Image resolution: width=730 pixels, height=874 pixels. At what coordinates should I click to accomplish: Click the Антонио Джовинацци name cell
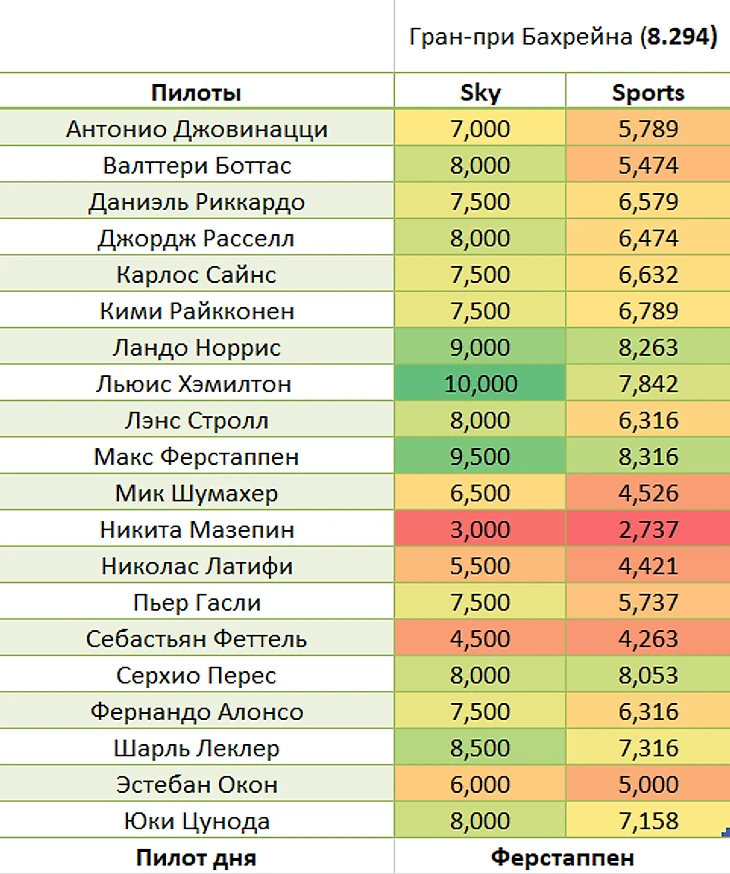[x=197, y=128]
